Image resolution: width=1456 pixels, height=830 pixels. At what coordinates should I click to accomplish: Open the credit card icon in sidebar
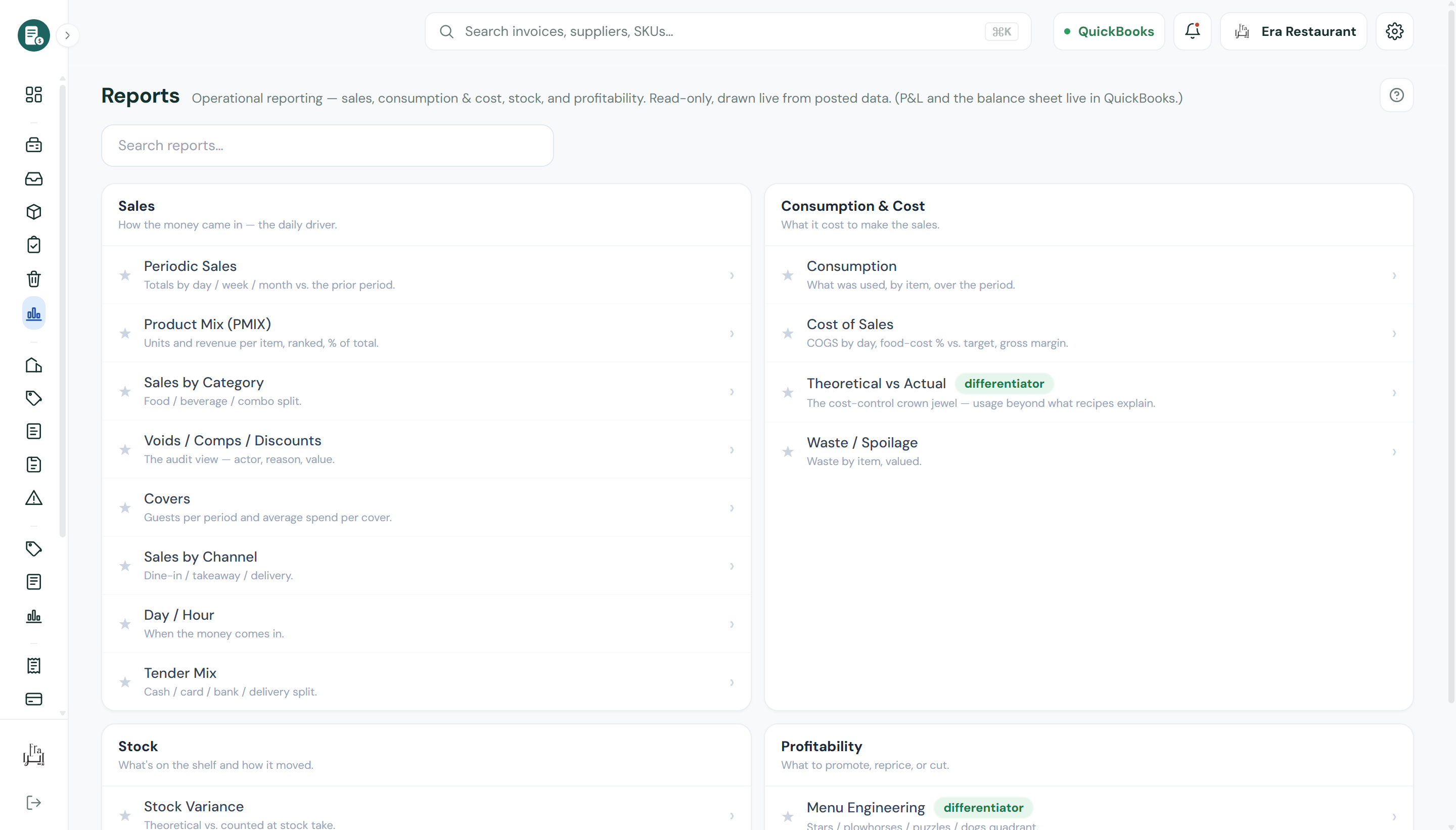point(34,699)
